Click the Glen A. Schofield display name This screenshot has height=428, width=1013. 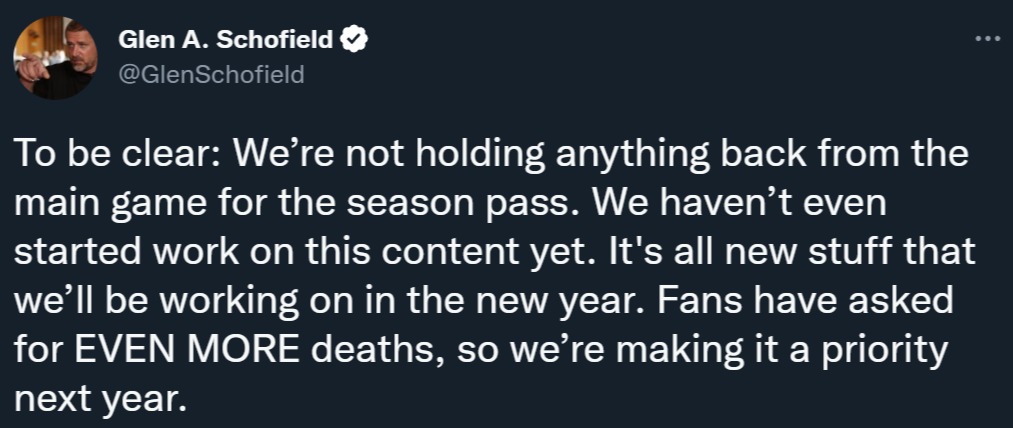pyautogui.click(x=225, y=41)
